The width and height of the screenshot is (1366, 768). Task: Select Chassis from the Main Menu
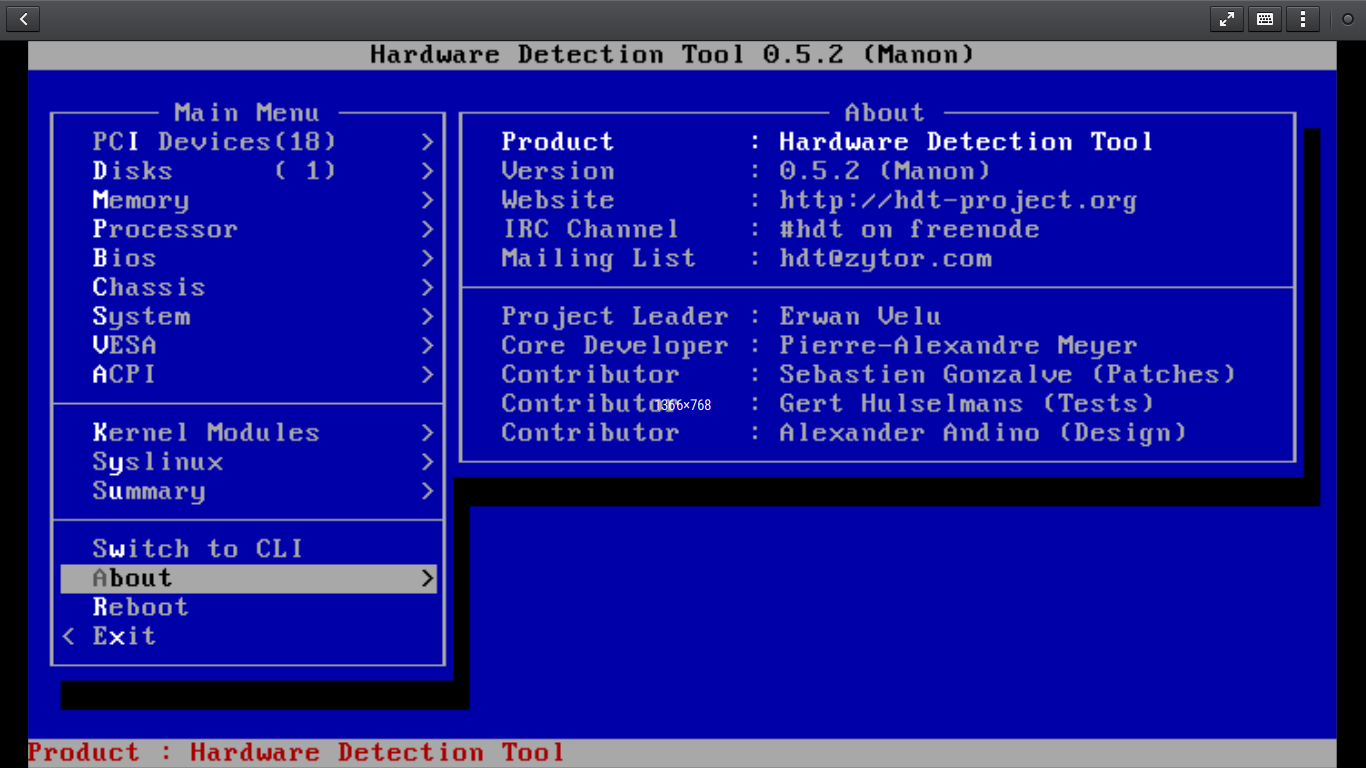coord(149,287)
